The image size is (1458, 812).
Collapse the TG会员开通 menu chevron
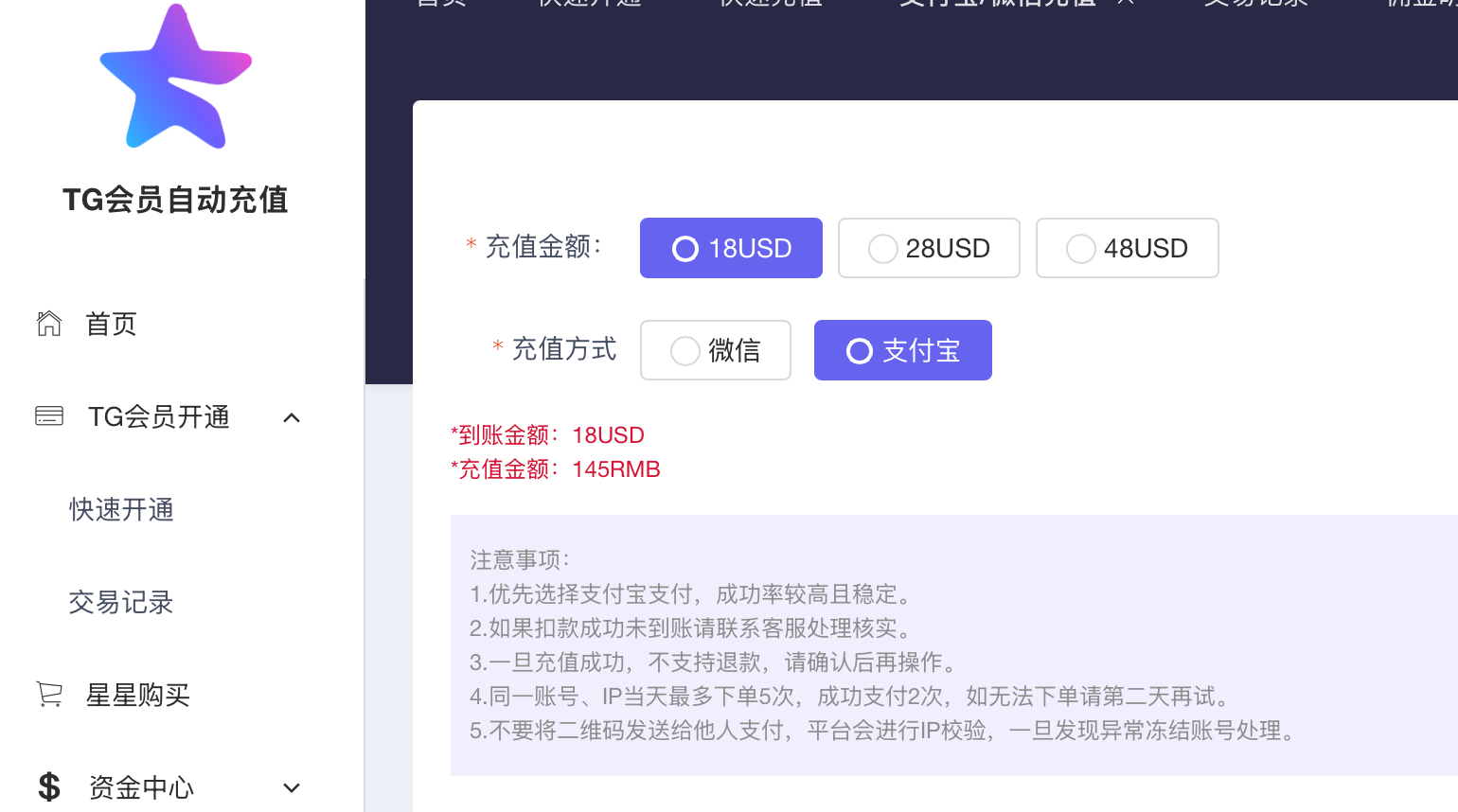coord(292,417)
